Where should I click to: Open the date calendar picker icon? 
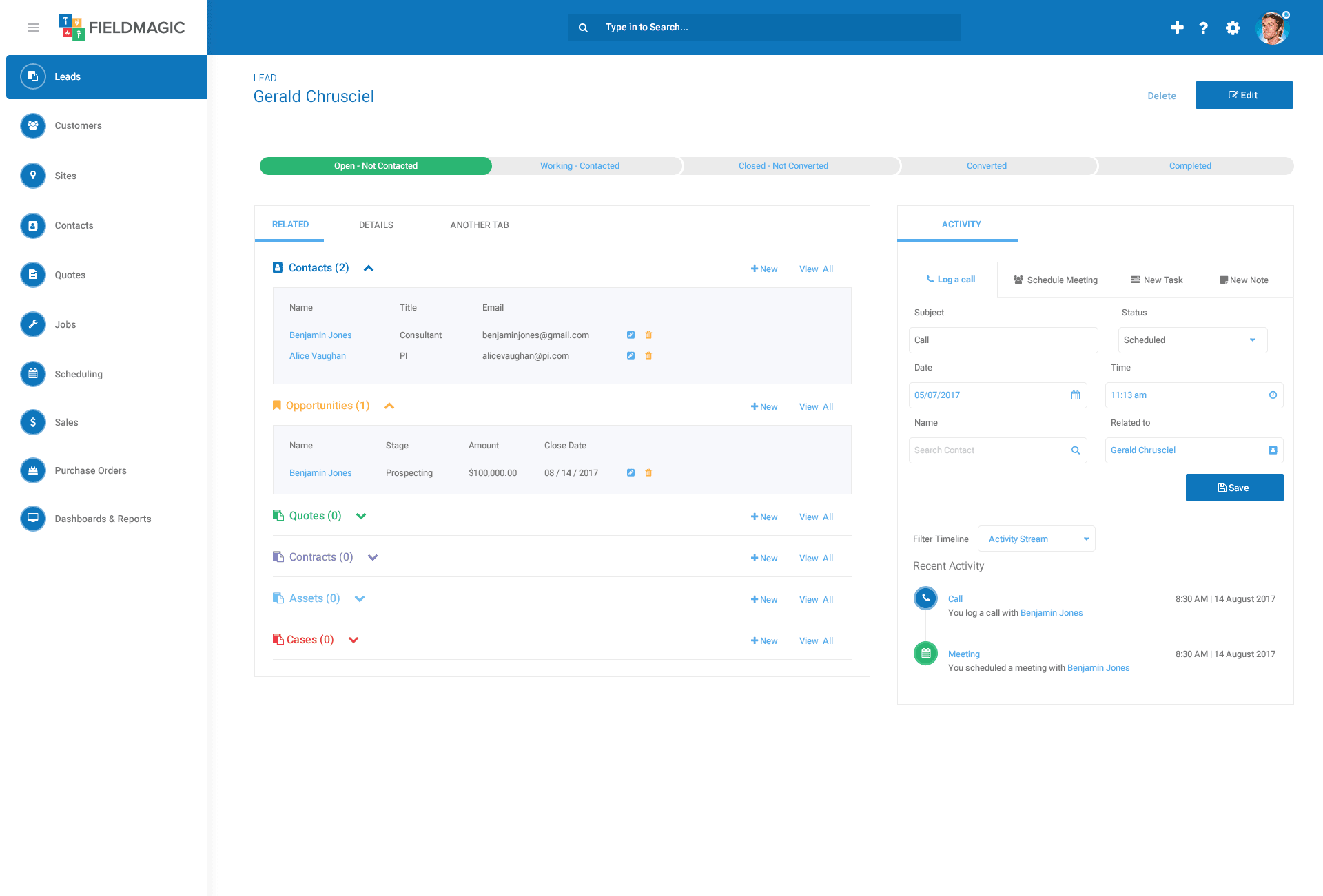click(1076, 395)
